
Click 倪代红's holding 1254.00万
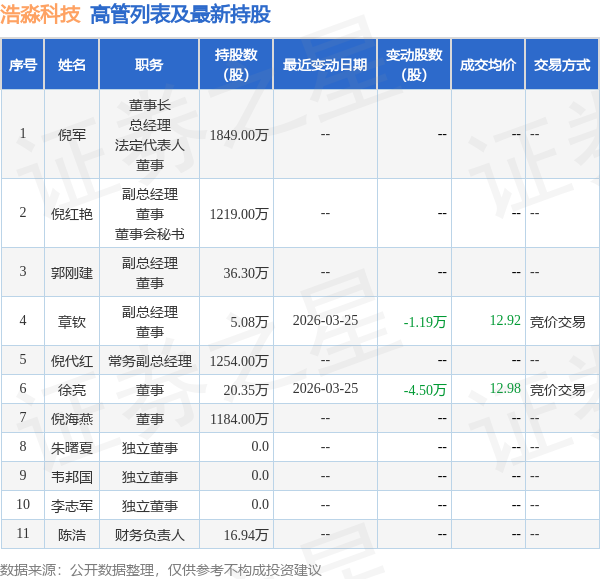coord(239,360)
